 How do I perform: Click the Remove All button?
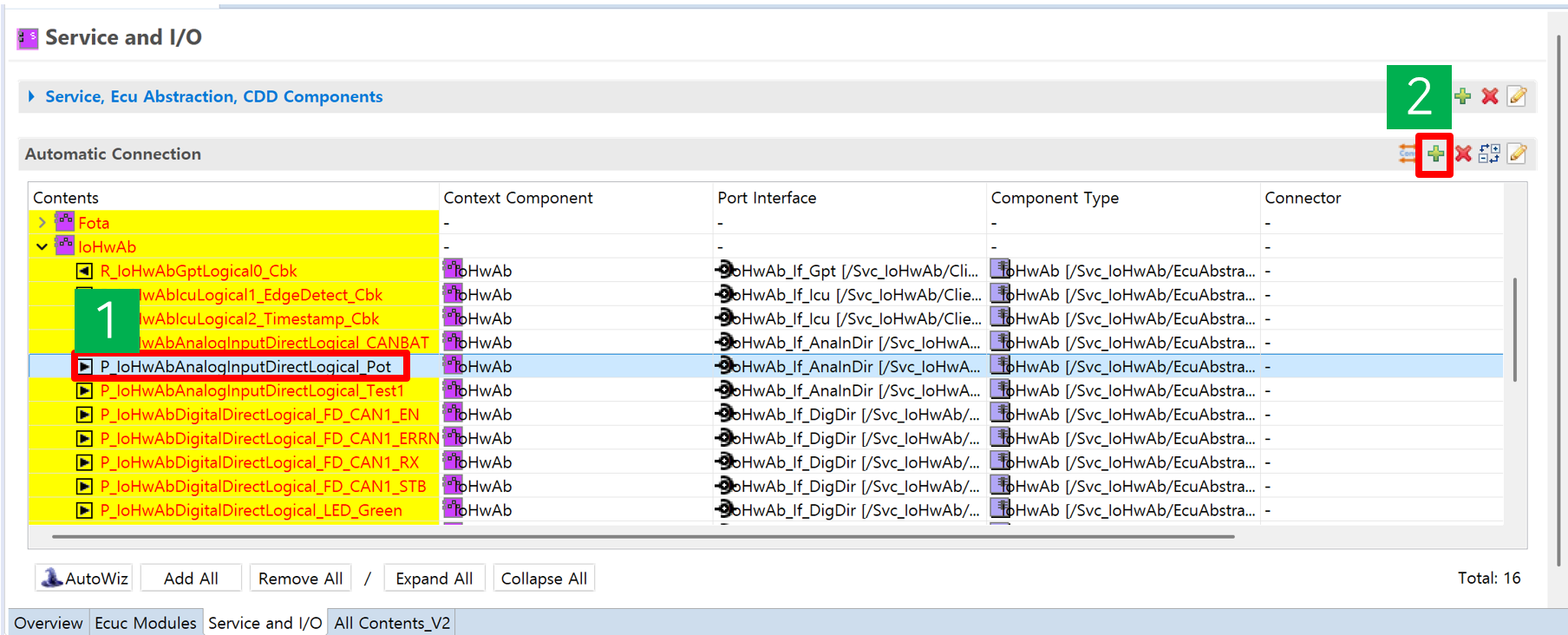coord(300,579)
